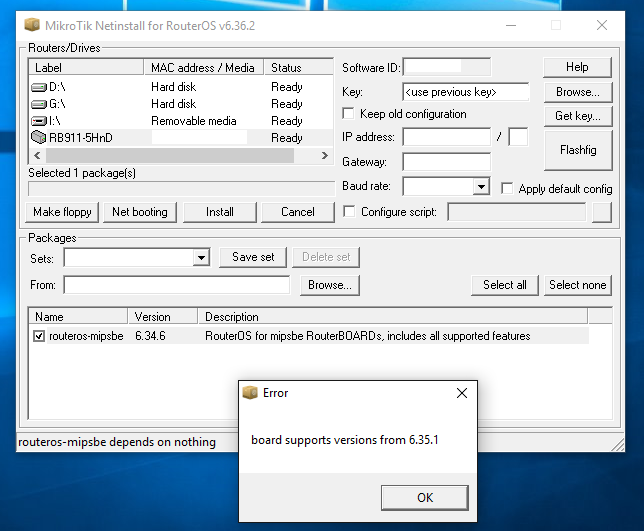Click the RB911-5HnD router icon

click(x=39, y=138)
